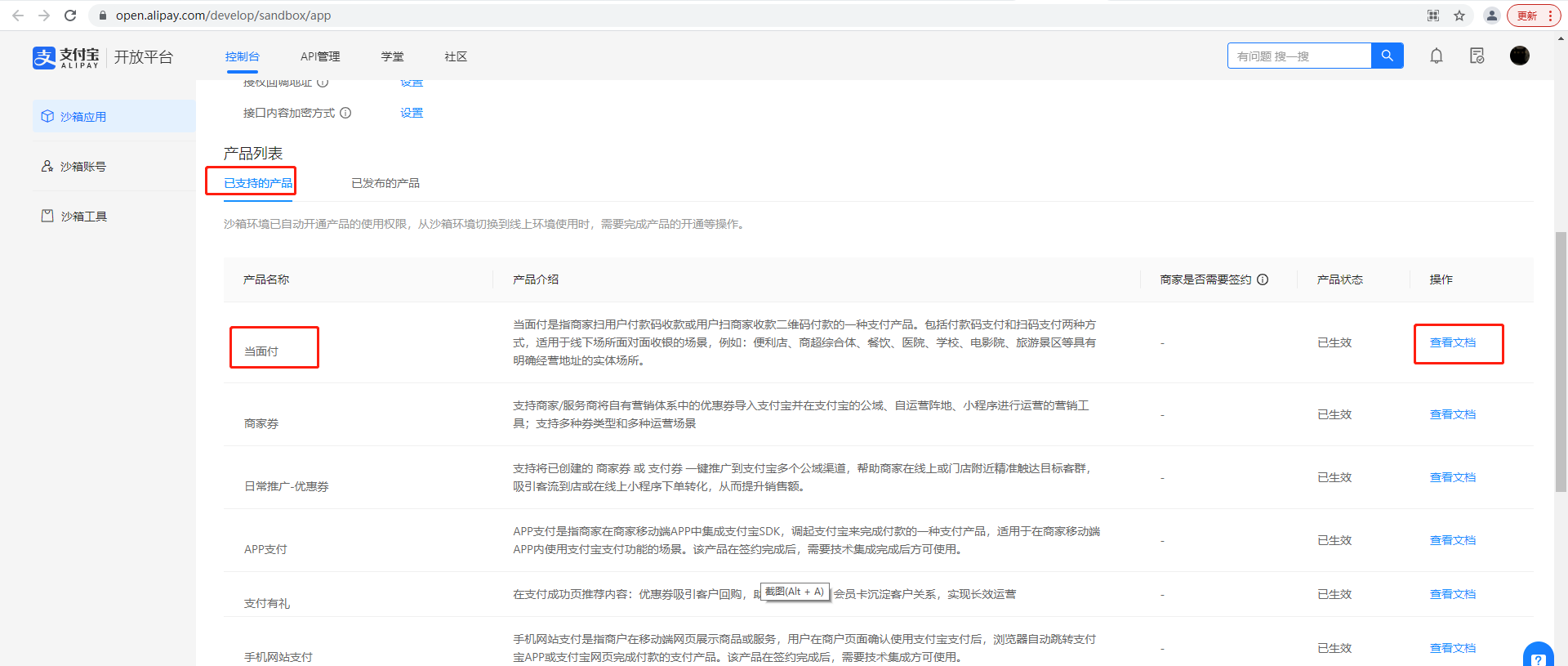Click product name 手机网站支付
1568x666 pixels.
[x=278, y=657]
